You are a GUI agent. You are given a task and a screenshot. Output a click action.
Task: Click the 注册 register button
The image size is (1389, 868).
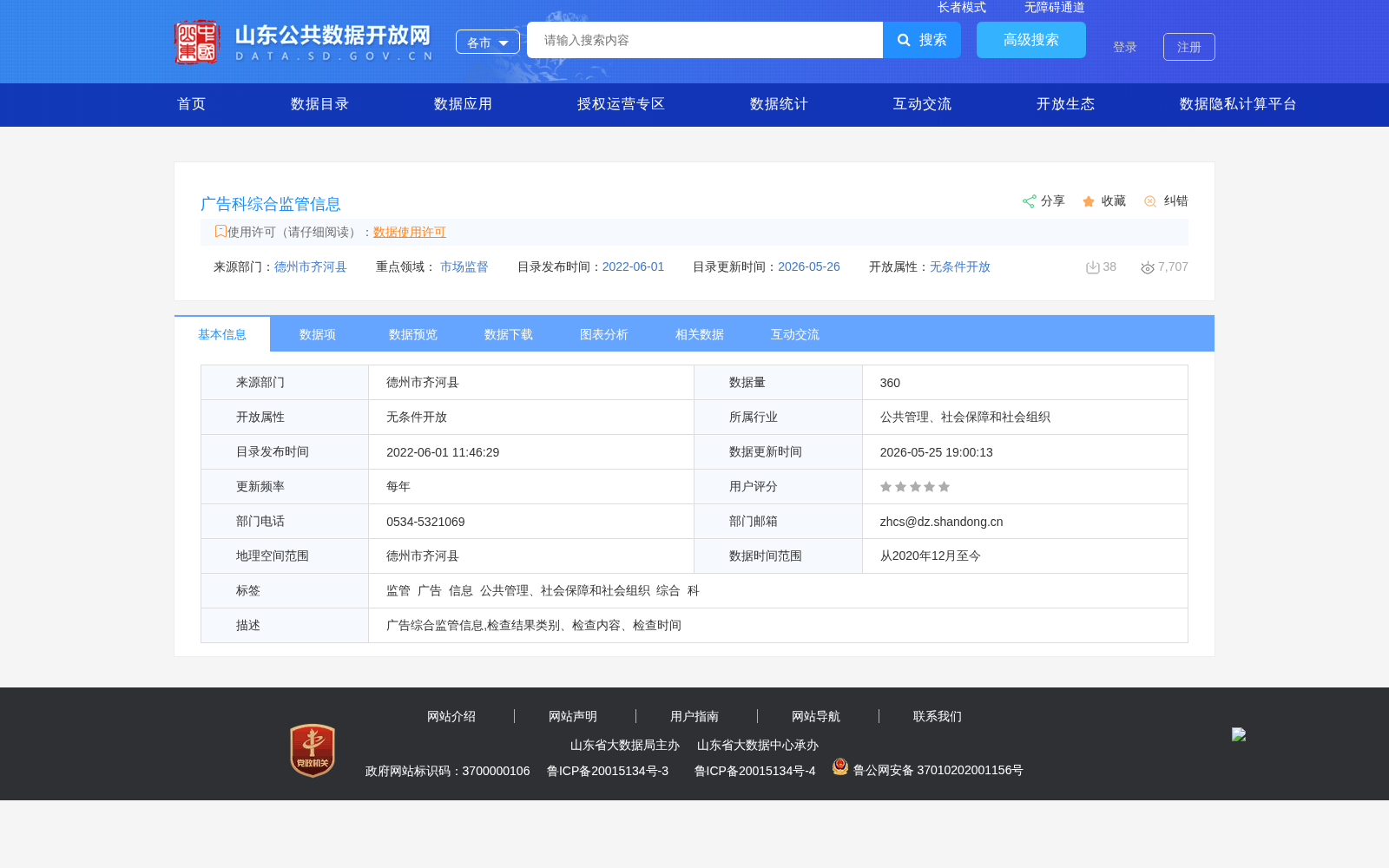(1189, 47)
